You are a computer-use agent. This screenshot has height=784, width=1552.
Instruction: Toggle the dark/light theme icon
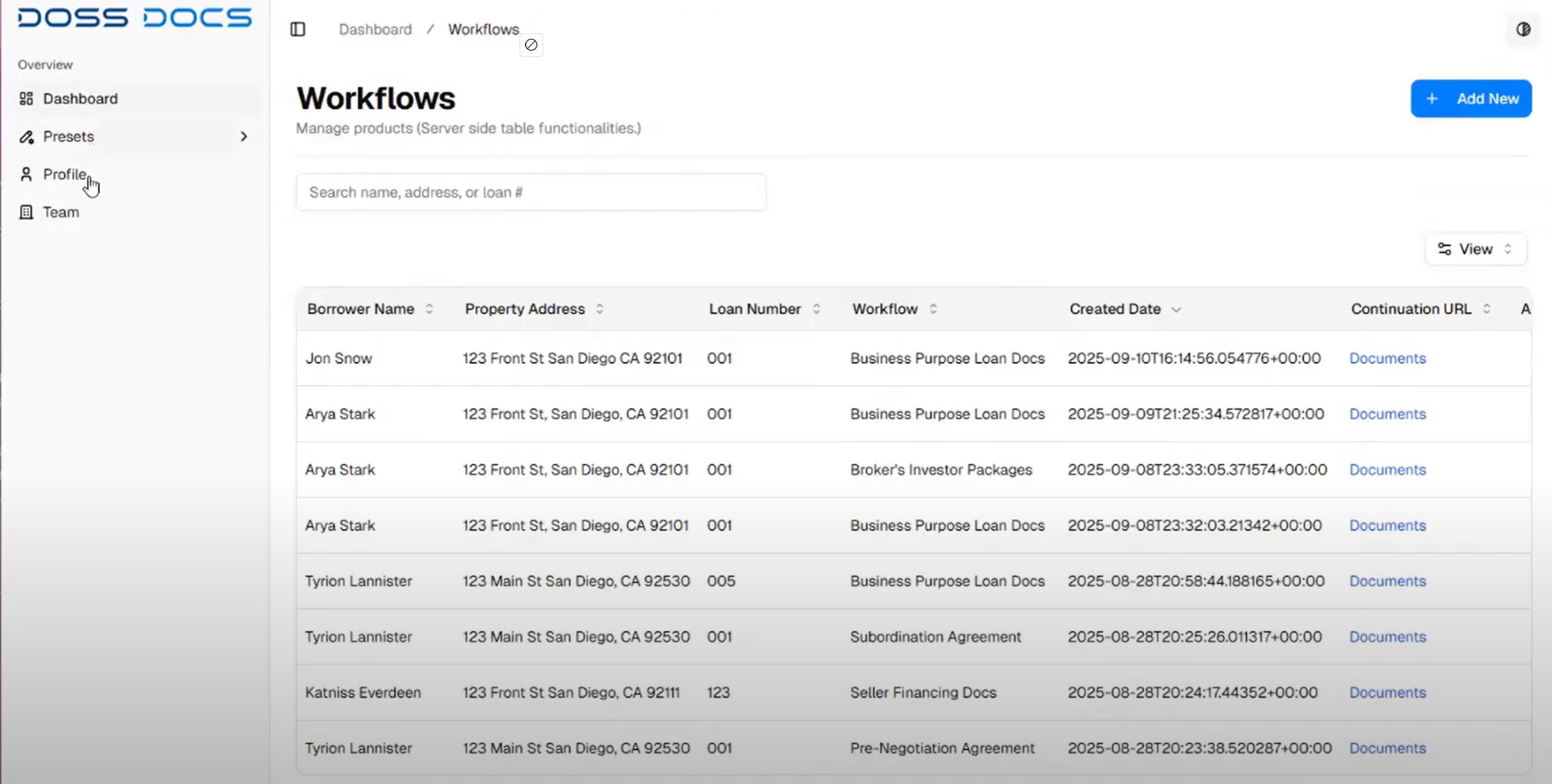1523,29
